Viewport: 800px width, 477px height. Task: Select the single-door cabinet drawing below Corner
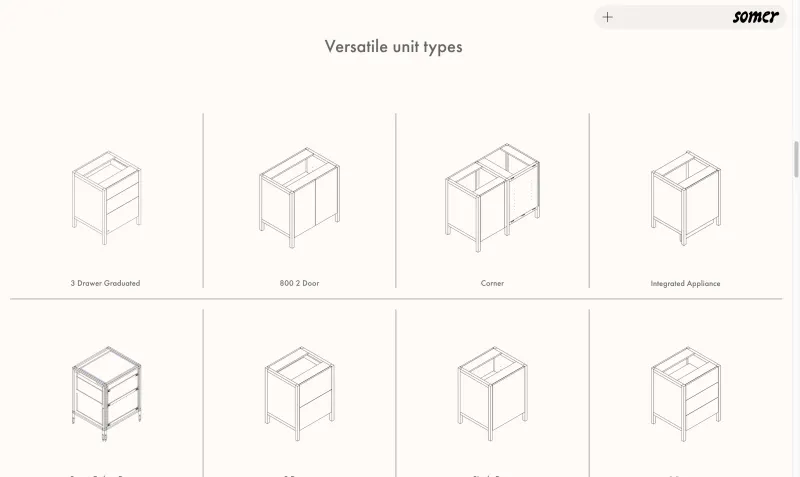(x=492, y=393)
